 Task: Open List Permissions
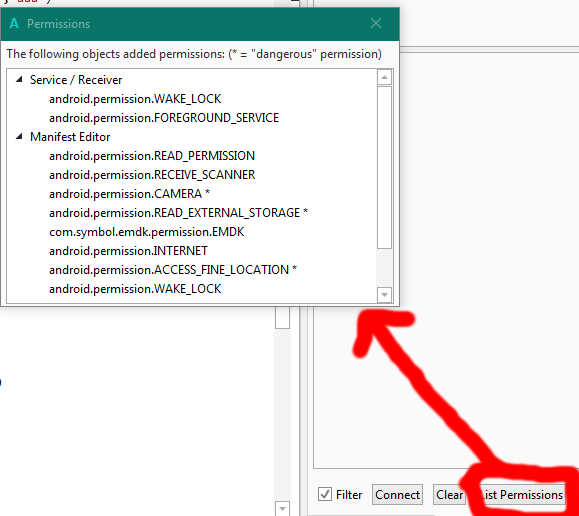click(x=521, y=495)
